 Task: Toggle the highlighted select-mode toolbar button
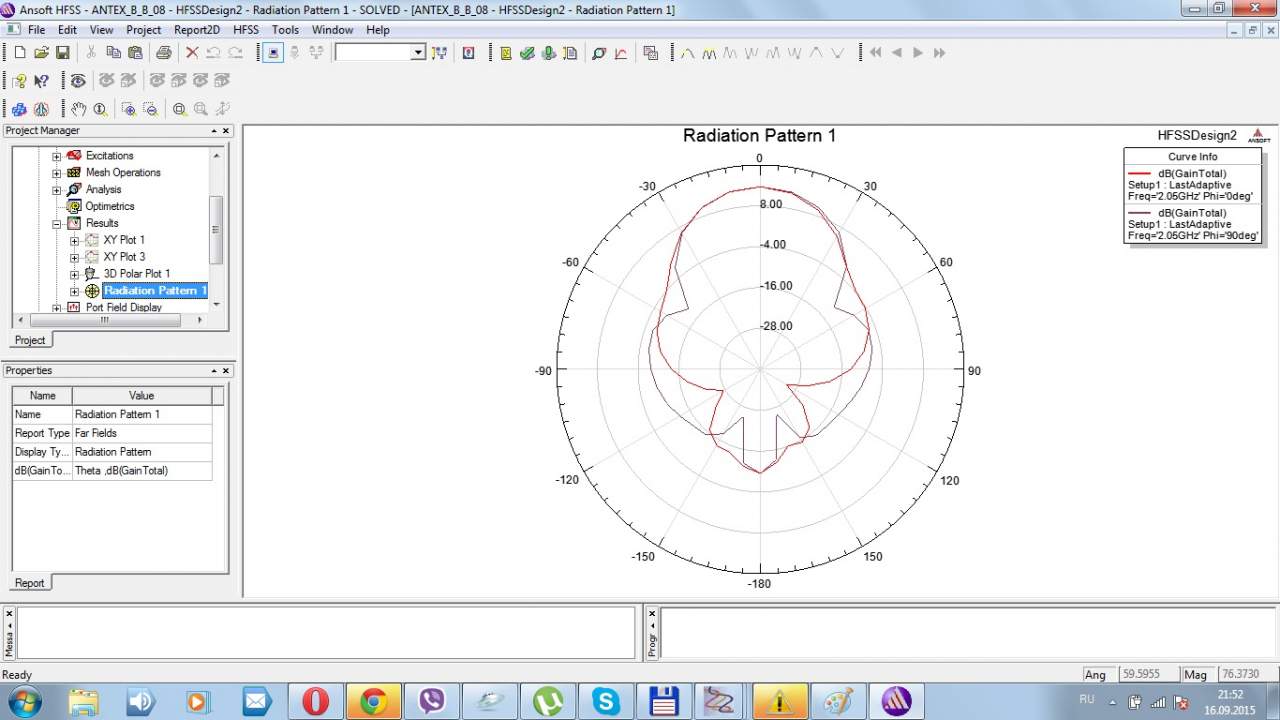(x=273, y=53)
